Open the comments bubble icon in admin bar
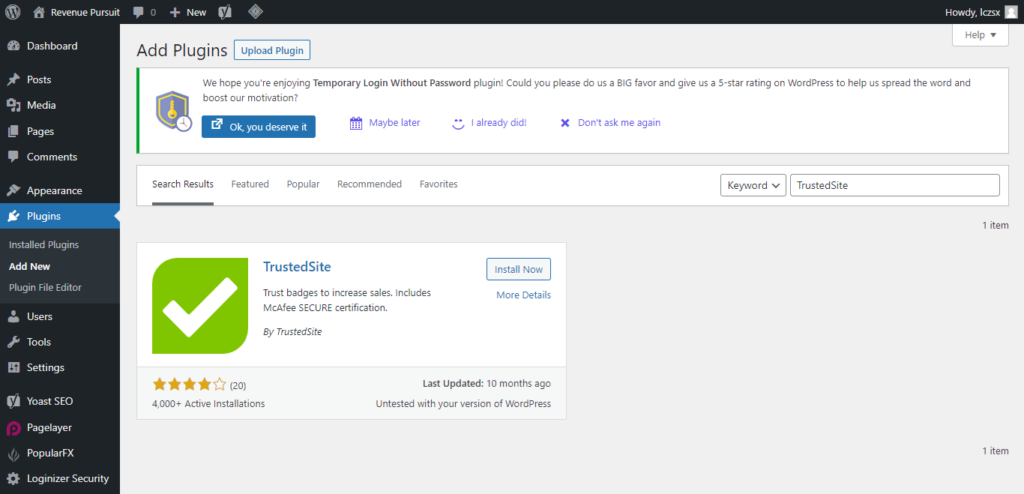 138,12
